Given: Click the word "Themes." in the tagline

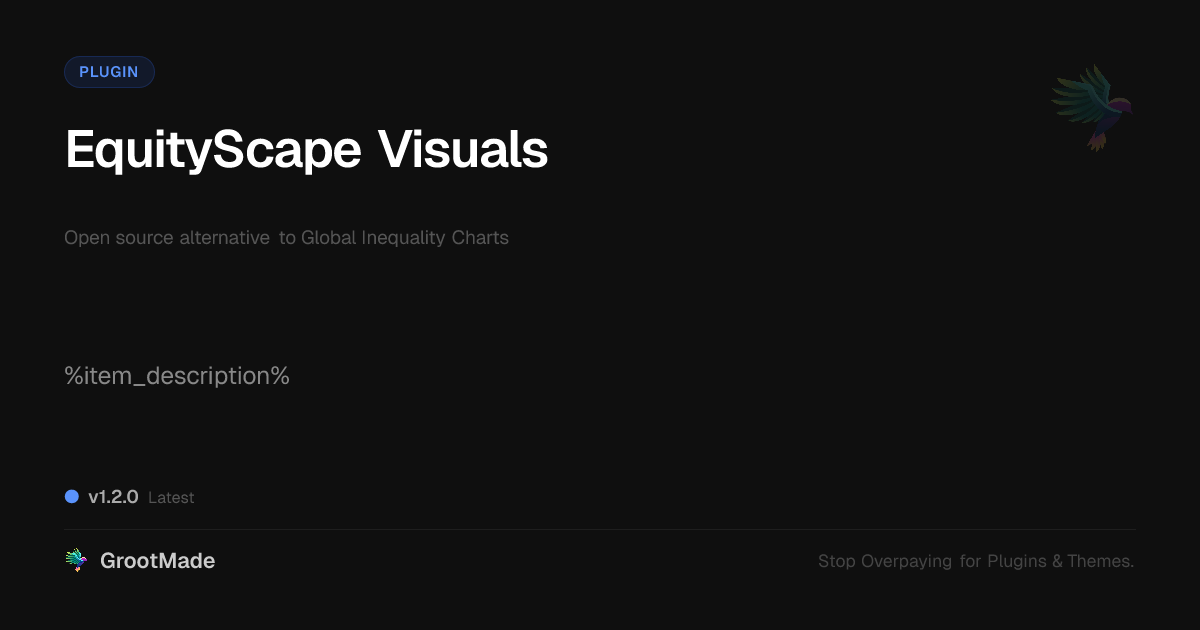Looking at the screenshot, I should point(1101,562).
